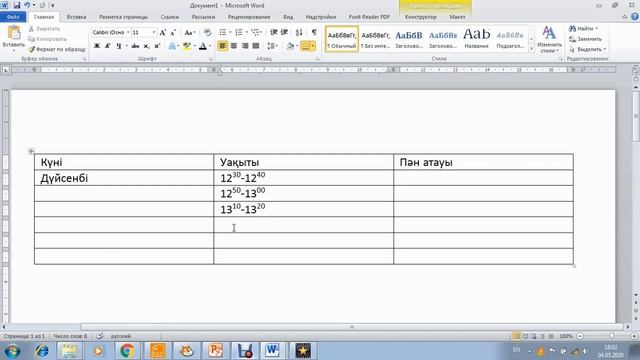This screenshot has width=640, height=360.
Task: Click the Decrease Indent icon
Action: (273, 32)
